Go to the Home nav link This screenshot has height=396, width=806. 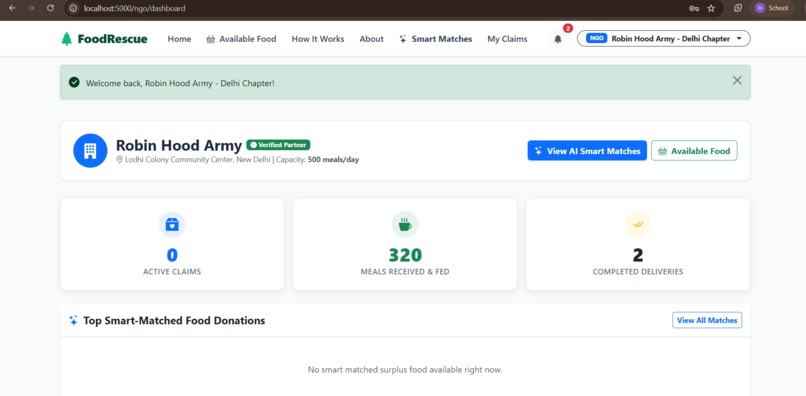[179, 39]
